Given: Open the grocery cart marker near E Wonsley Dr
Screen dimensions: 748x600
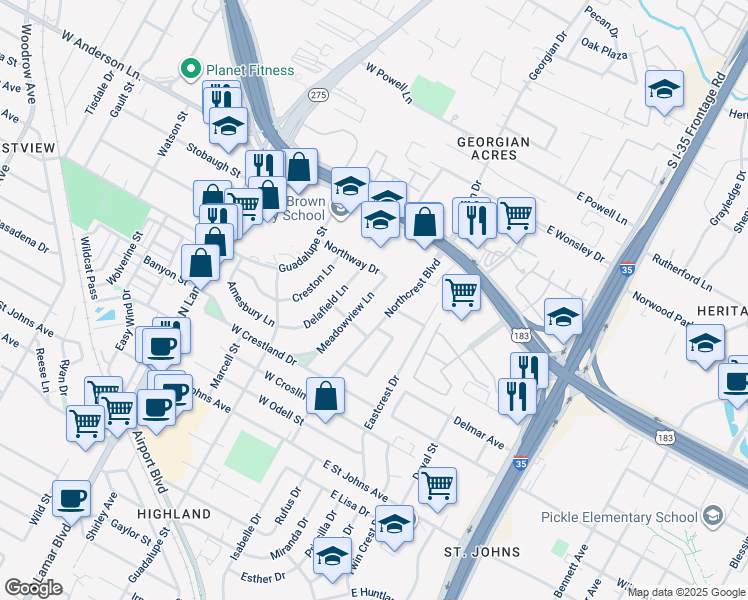Looking at the screenshot, I should (516, 214).
